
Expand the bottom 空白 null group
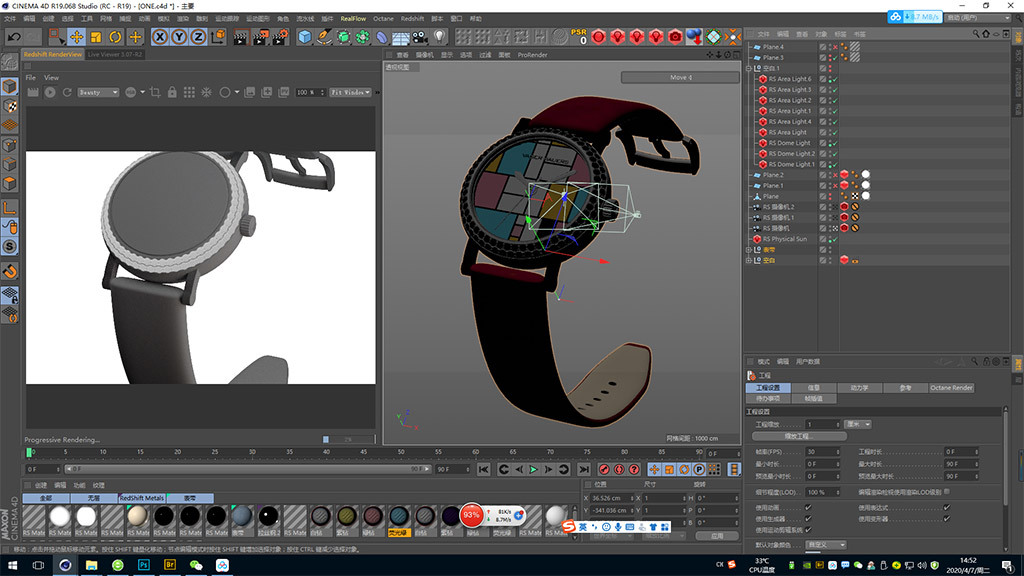749,261
